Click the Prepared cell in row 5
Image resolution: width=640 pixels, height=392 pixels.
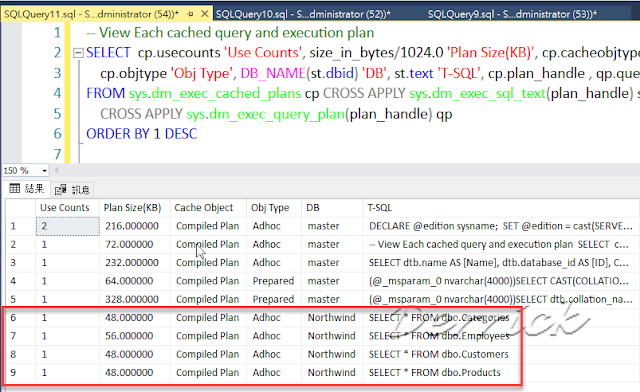pyautogui.click(x=274, y=299)
